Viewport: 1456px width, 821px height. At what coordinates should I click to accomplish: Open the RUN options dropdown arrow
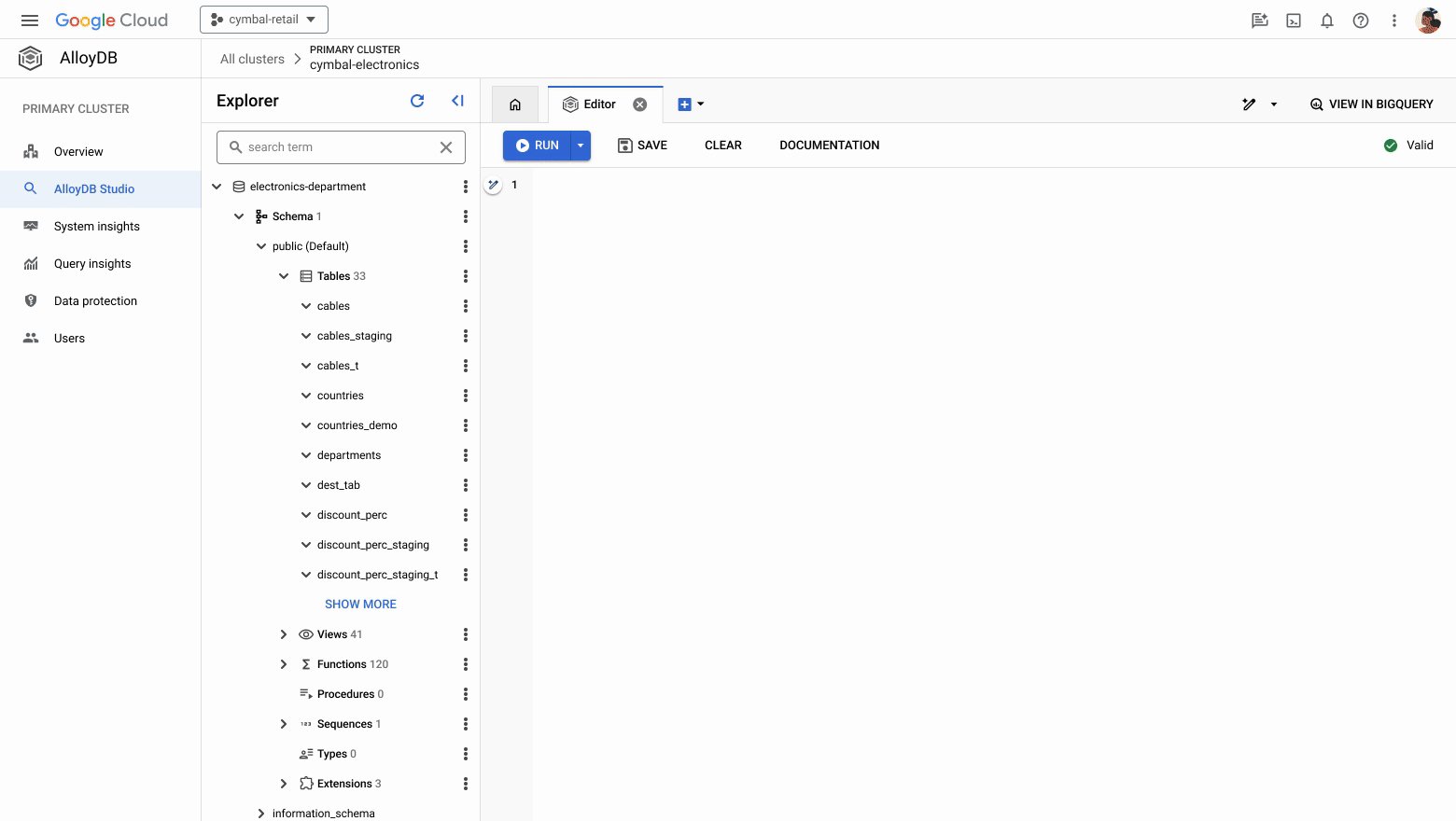pos(581,146)
